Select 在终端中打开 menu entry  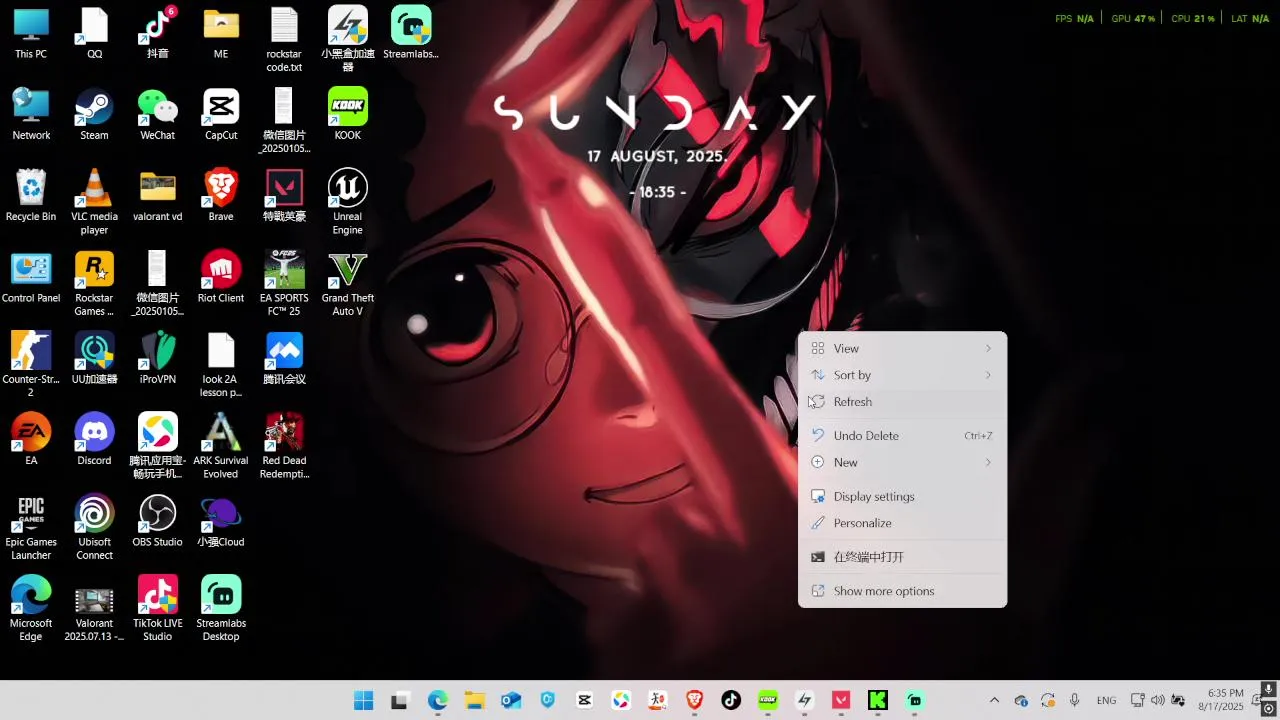[x=902, y=557]
